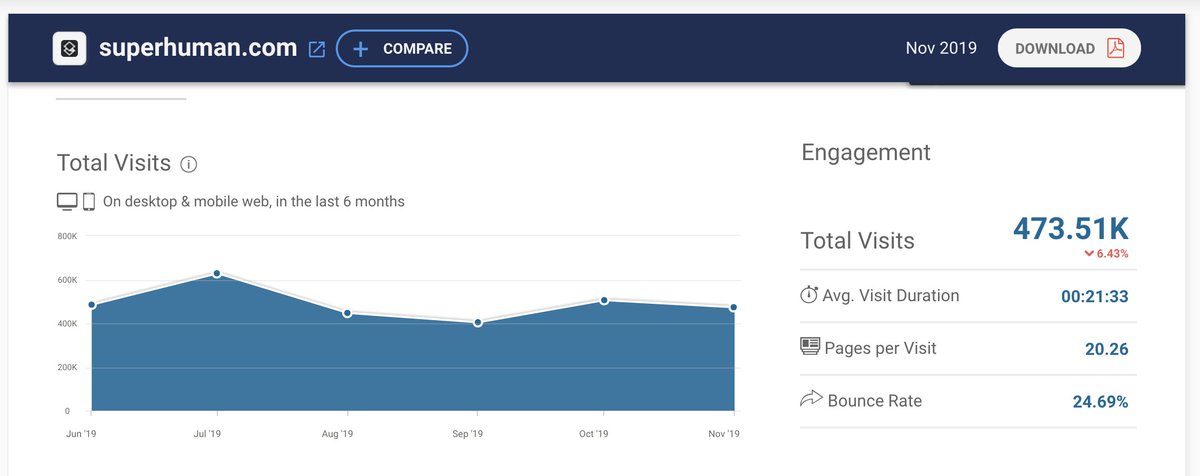This screenshot has height=476, width=1200.
Task: Click the Engagement heading
Action: 866,152
